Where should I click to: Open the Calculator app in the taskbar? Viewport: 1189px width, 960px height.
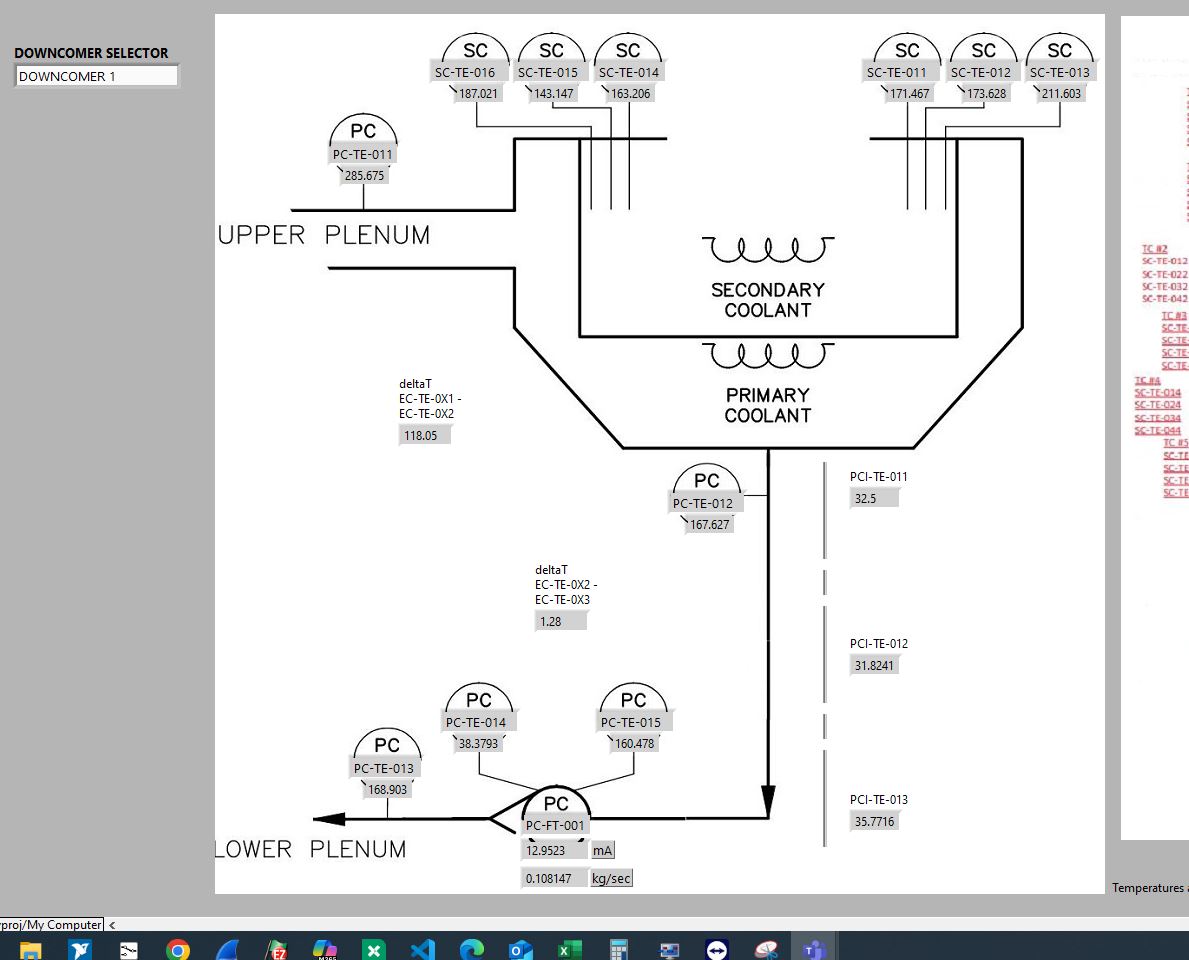click(618, 949)
